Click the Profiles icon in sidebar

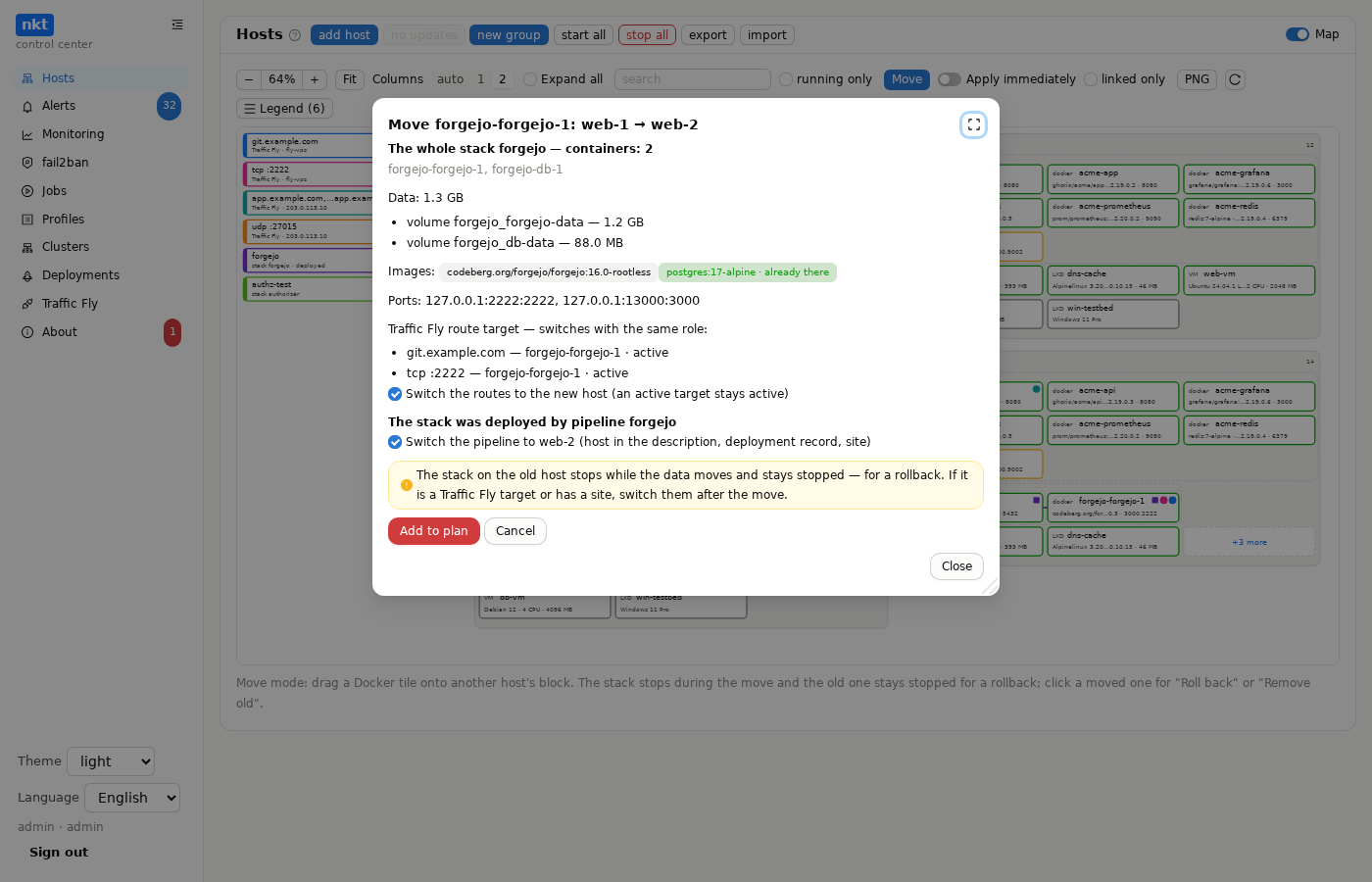point(27,220)
